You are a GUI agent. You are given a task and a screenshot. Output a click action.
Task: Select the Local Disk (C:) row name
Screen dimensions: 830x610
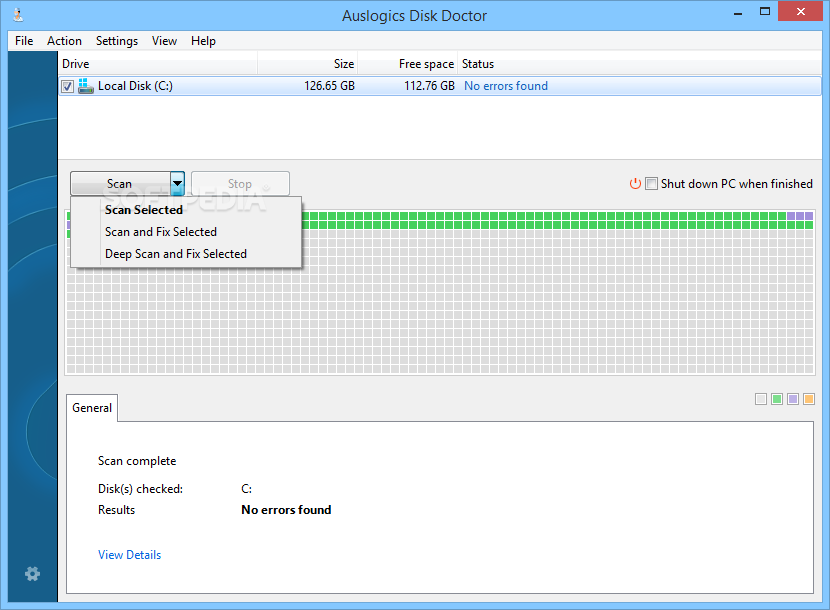(x=136, y=86)
